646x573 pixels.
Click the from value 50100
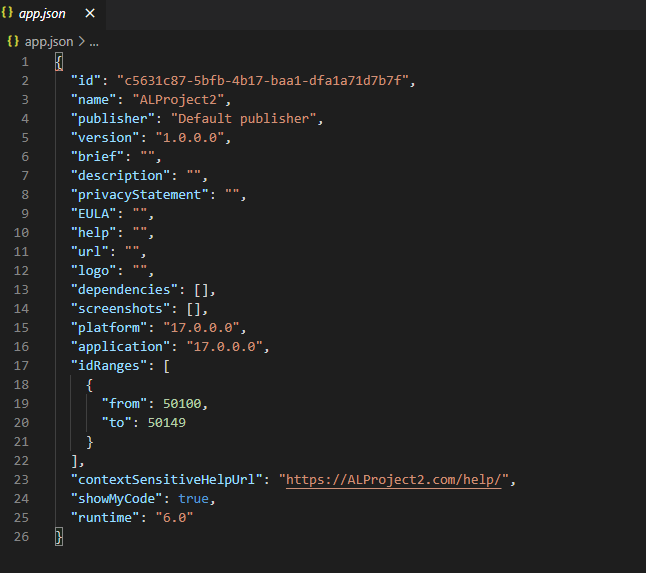(x=182, y=404)
